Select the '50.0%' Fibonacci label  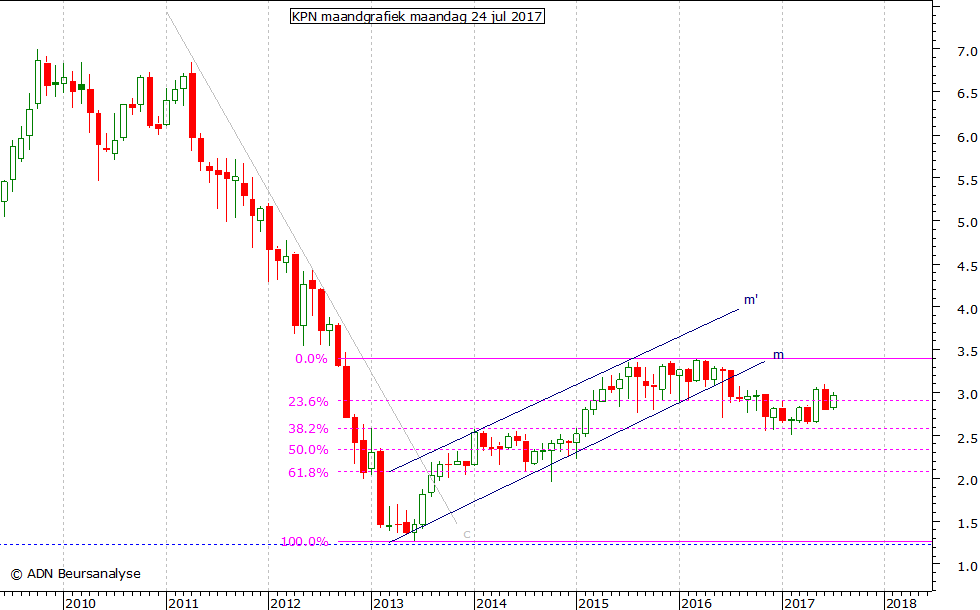308,450
